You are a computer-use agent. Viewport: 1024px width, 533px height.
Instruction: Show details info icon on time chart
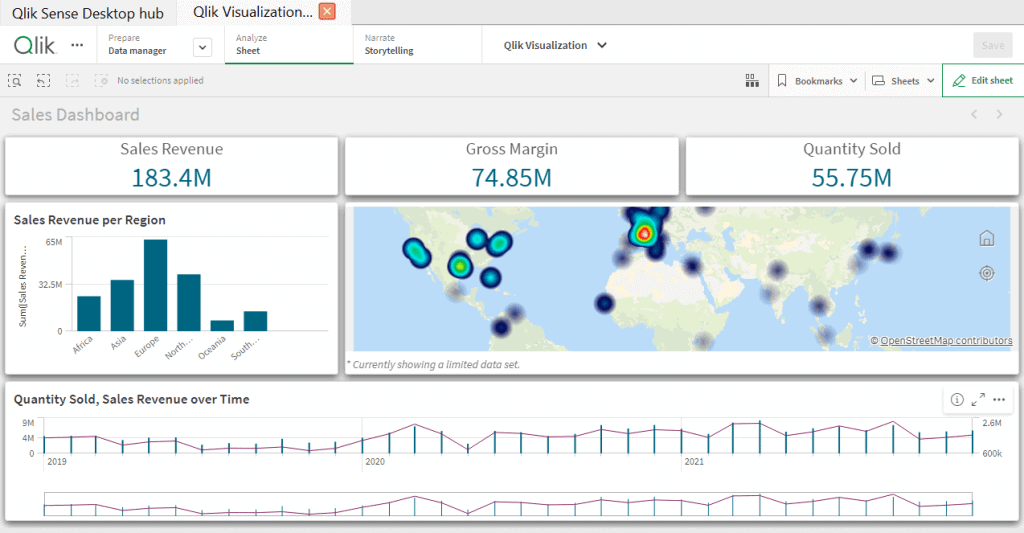[957, 399]
